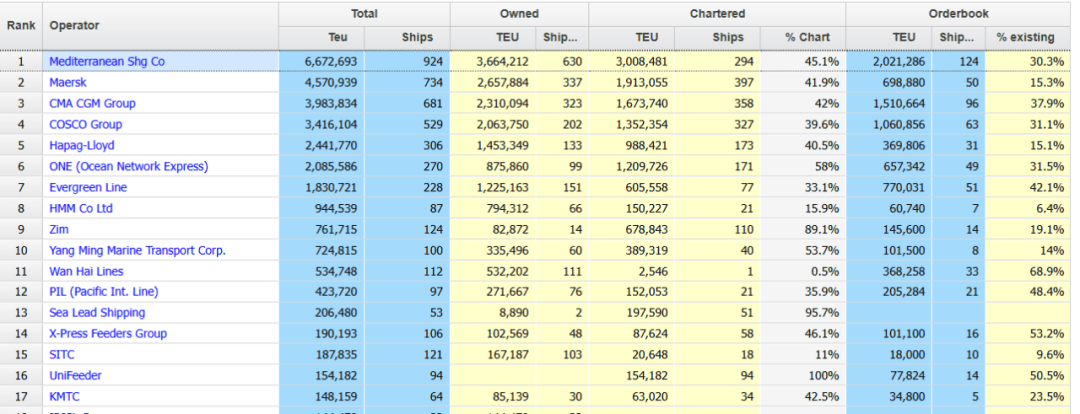Select the cell showing 1,830,721
This screenshot has height=414, width=1080.
tap(322, 187)
